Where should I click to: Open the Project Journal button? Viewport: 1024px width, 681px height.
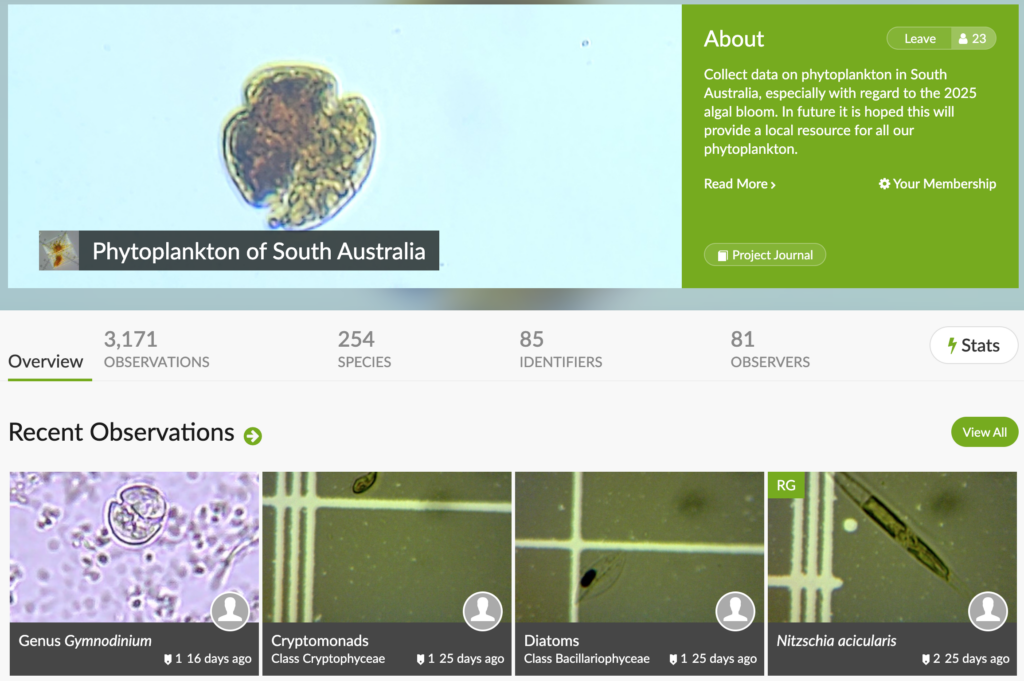pos(765,255)
